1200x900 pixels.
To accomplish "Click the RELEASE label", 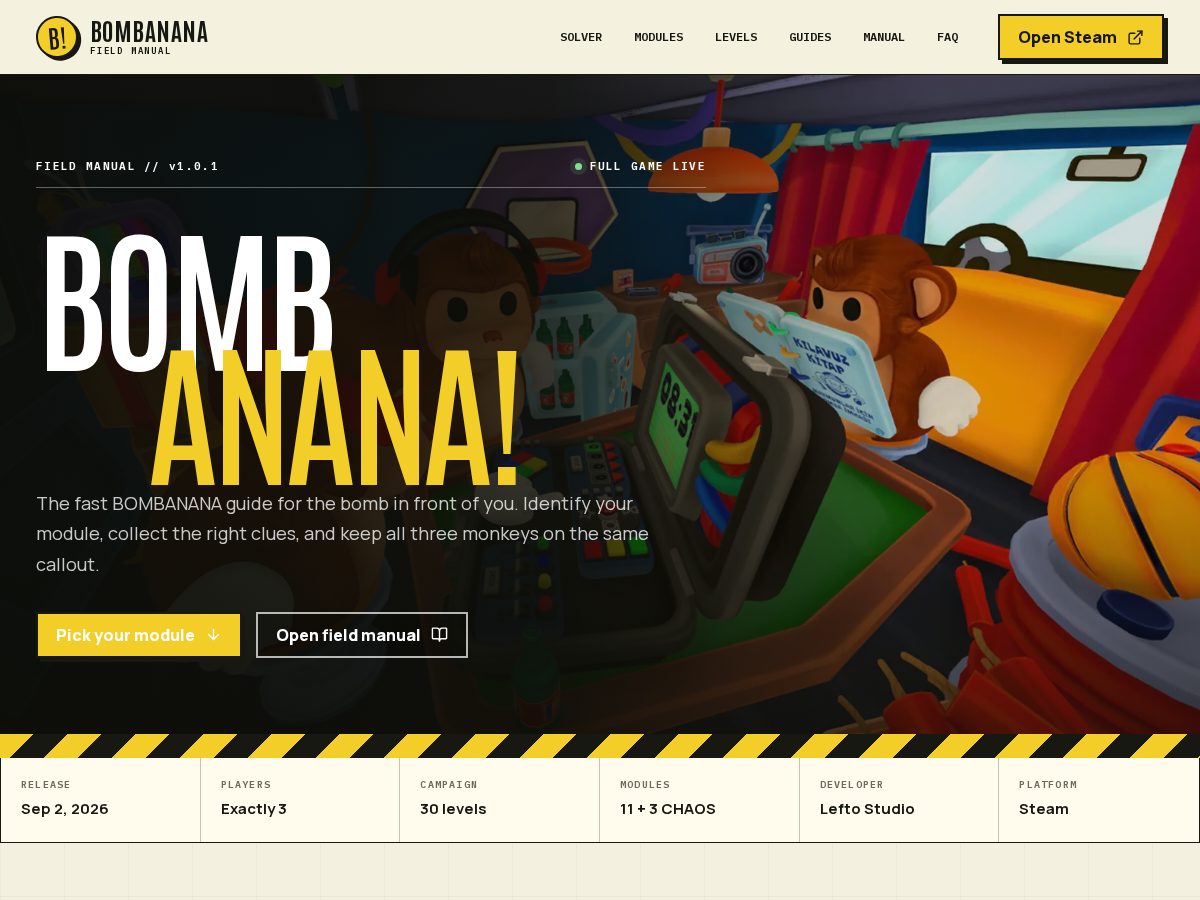I will pos(46,785).
